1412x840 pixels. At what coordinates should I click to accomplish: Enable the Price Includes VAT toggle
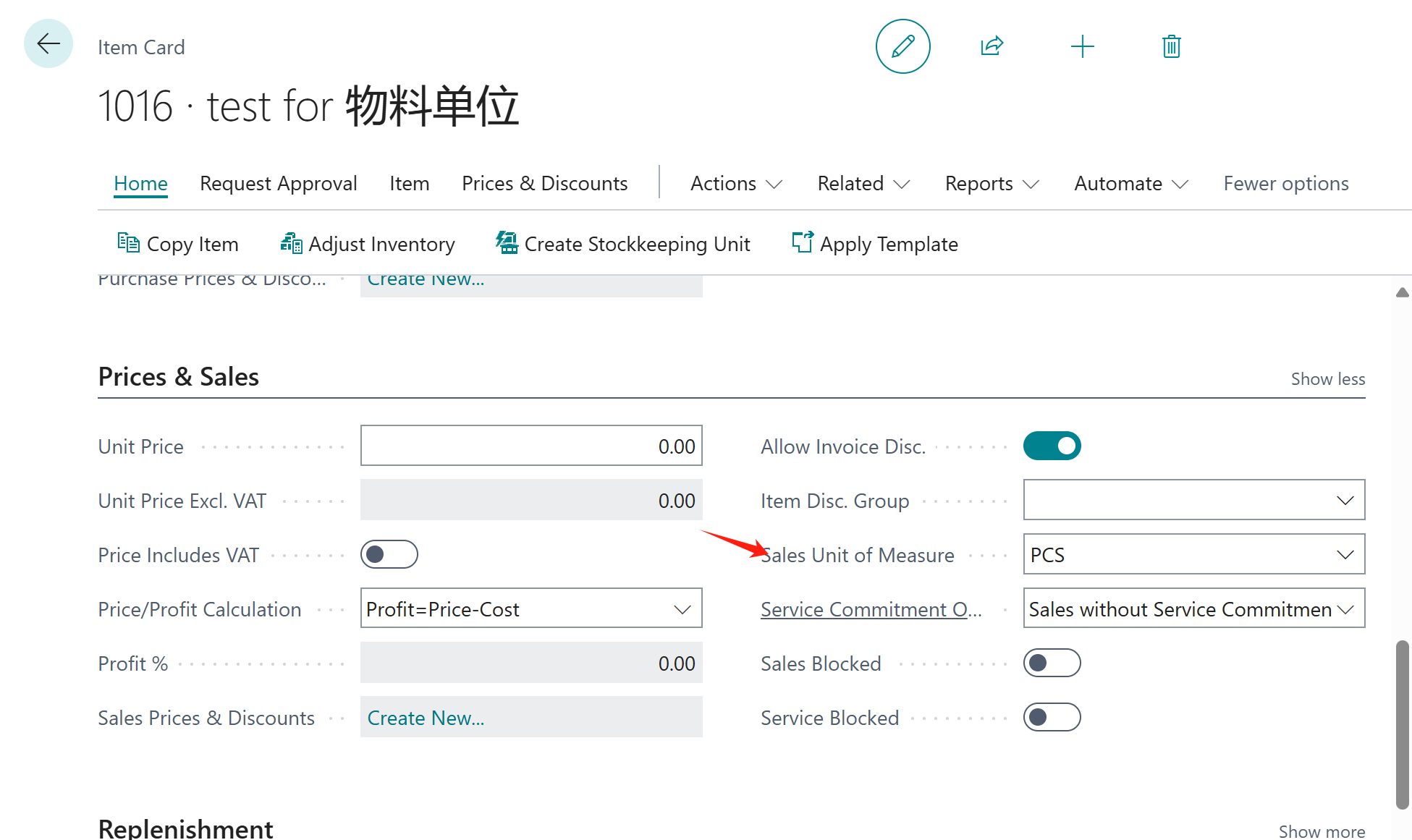tap(389, 554)
